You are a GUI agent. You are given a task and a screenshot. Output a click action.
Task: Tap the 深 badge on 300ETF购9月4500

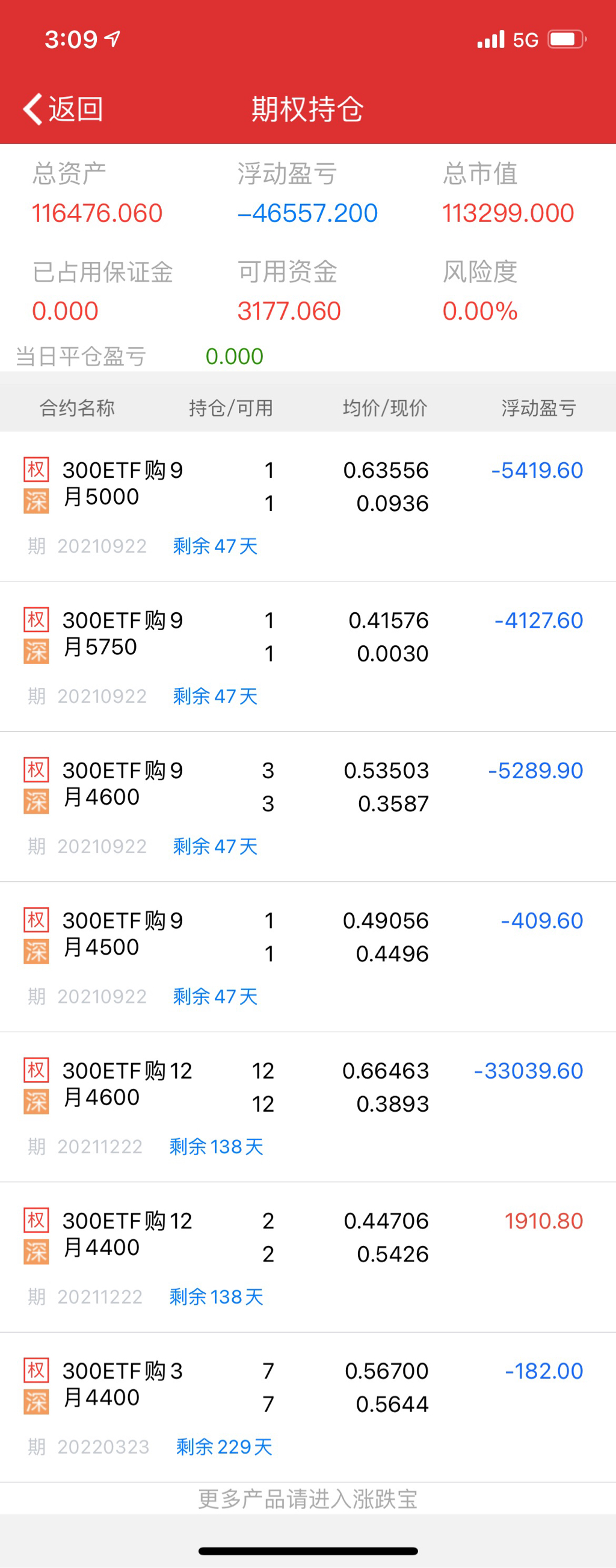36,952
